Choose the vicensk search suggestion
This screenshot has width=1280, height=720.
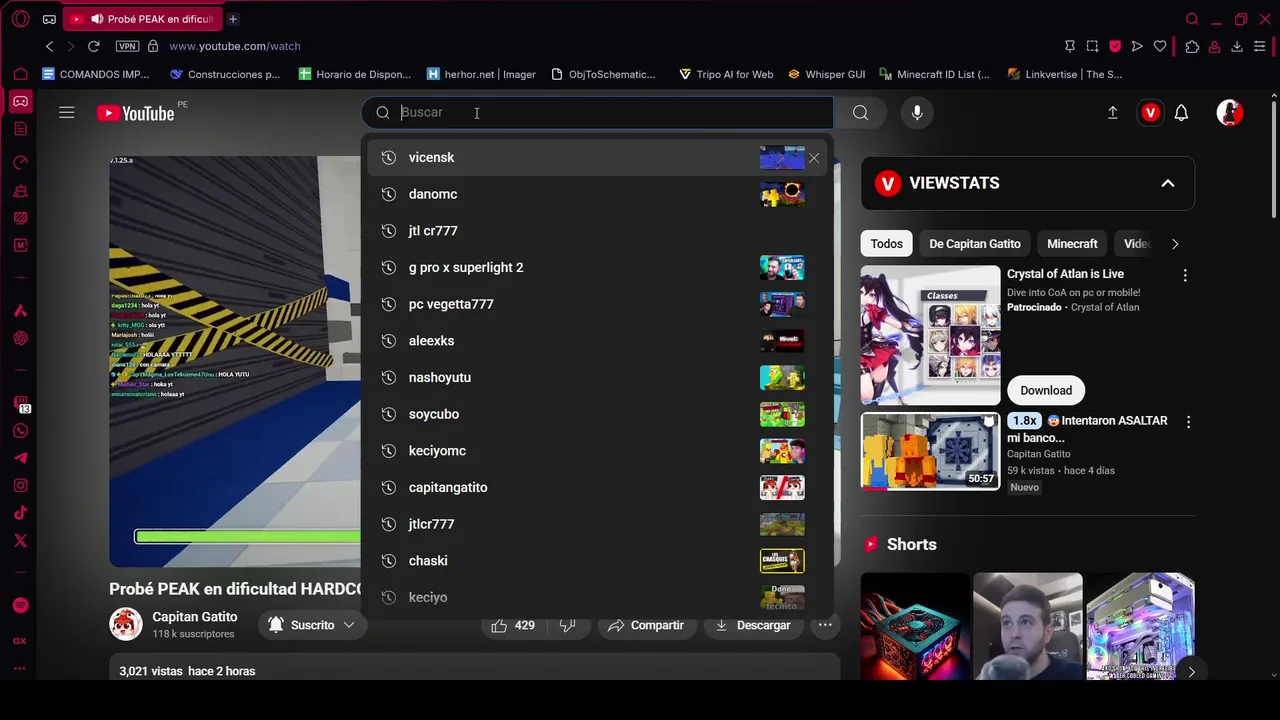(595, 157)
